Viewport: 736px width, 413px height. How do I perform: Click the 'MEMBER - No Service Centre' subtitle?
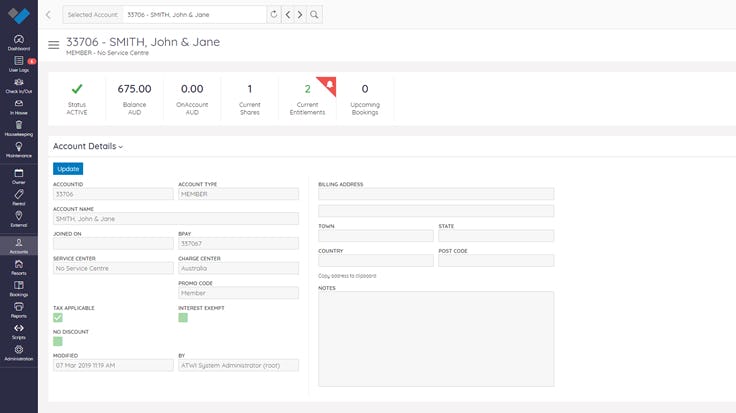click(x=107, y=53)
